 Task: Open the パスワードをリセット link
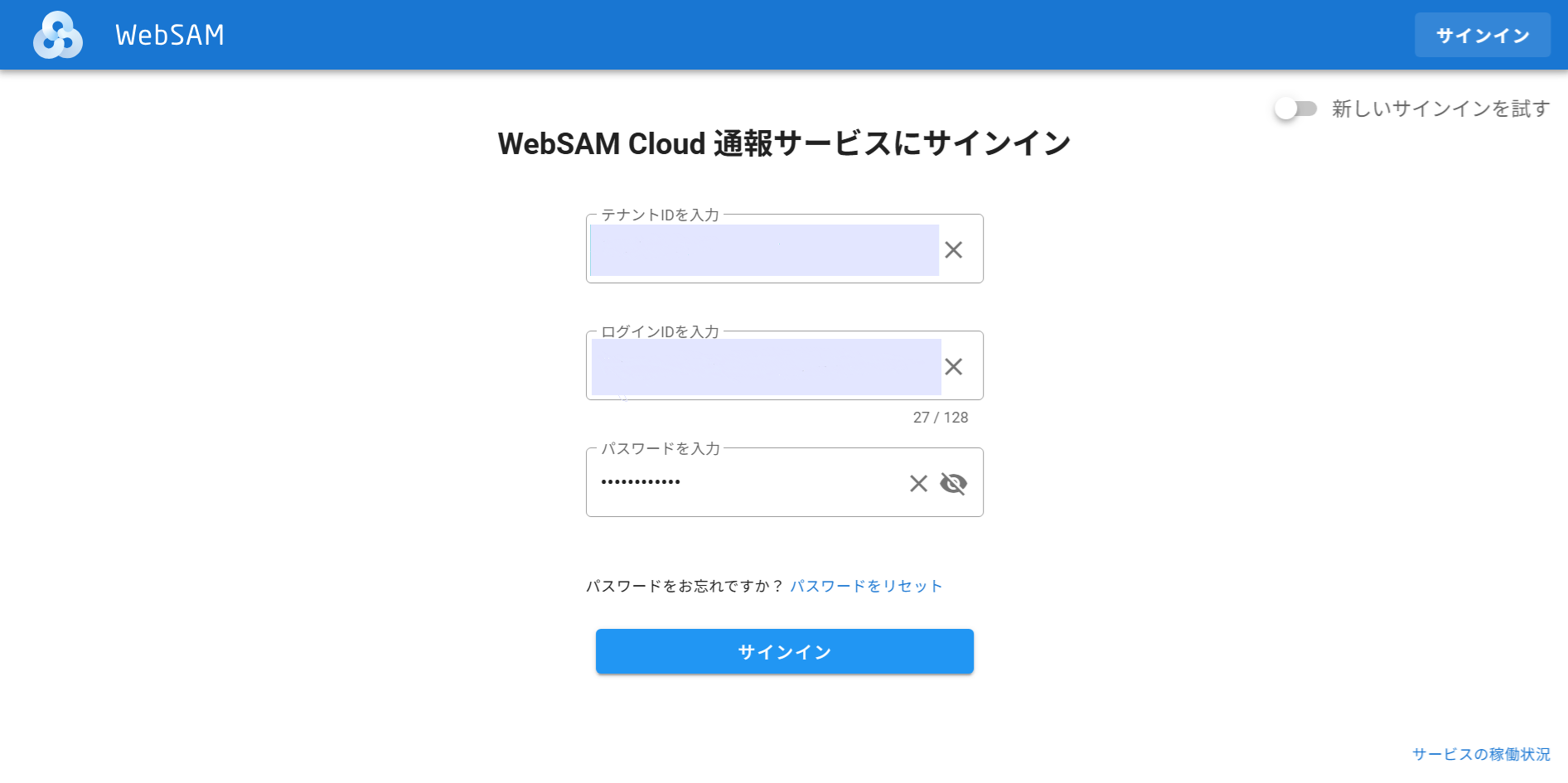coord(866,586)
